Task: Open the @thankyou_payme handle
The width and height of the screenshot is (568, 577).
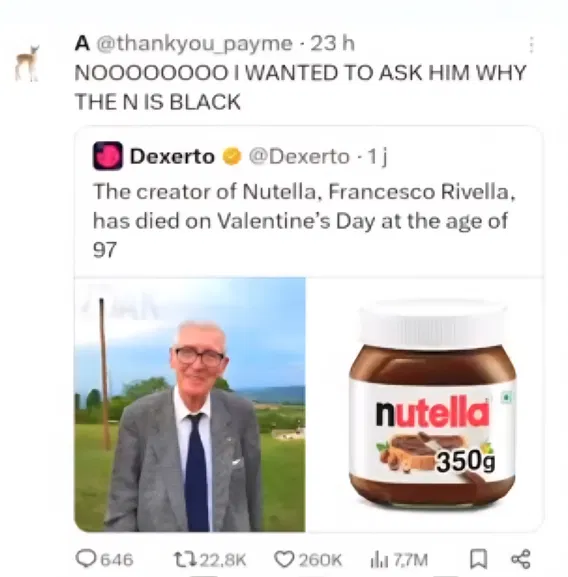Action: pos(194,44)
